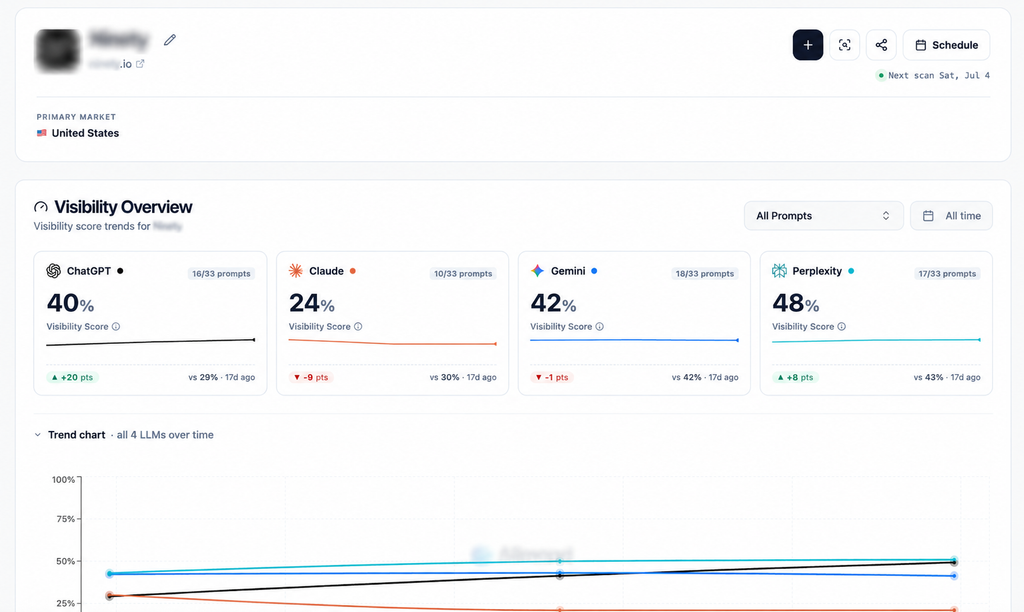Click the scan search icon button

pyautogui.click(x=844, y=45)
